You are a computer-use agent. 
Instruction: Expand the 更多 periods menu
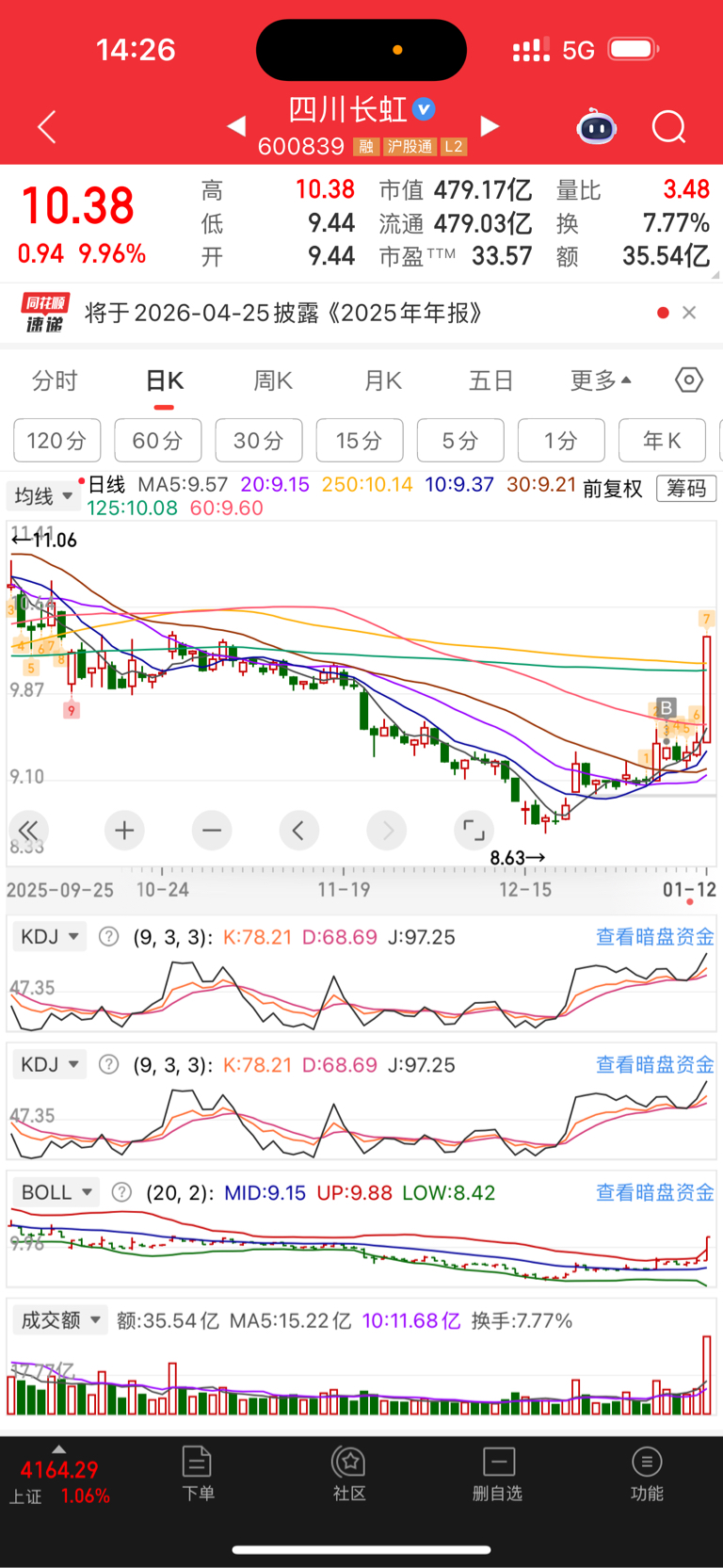coord(601,380)
